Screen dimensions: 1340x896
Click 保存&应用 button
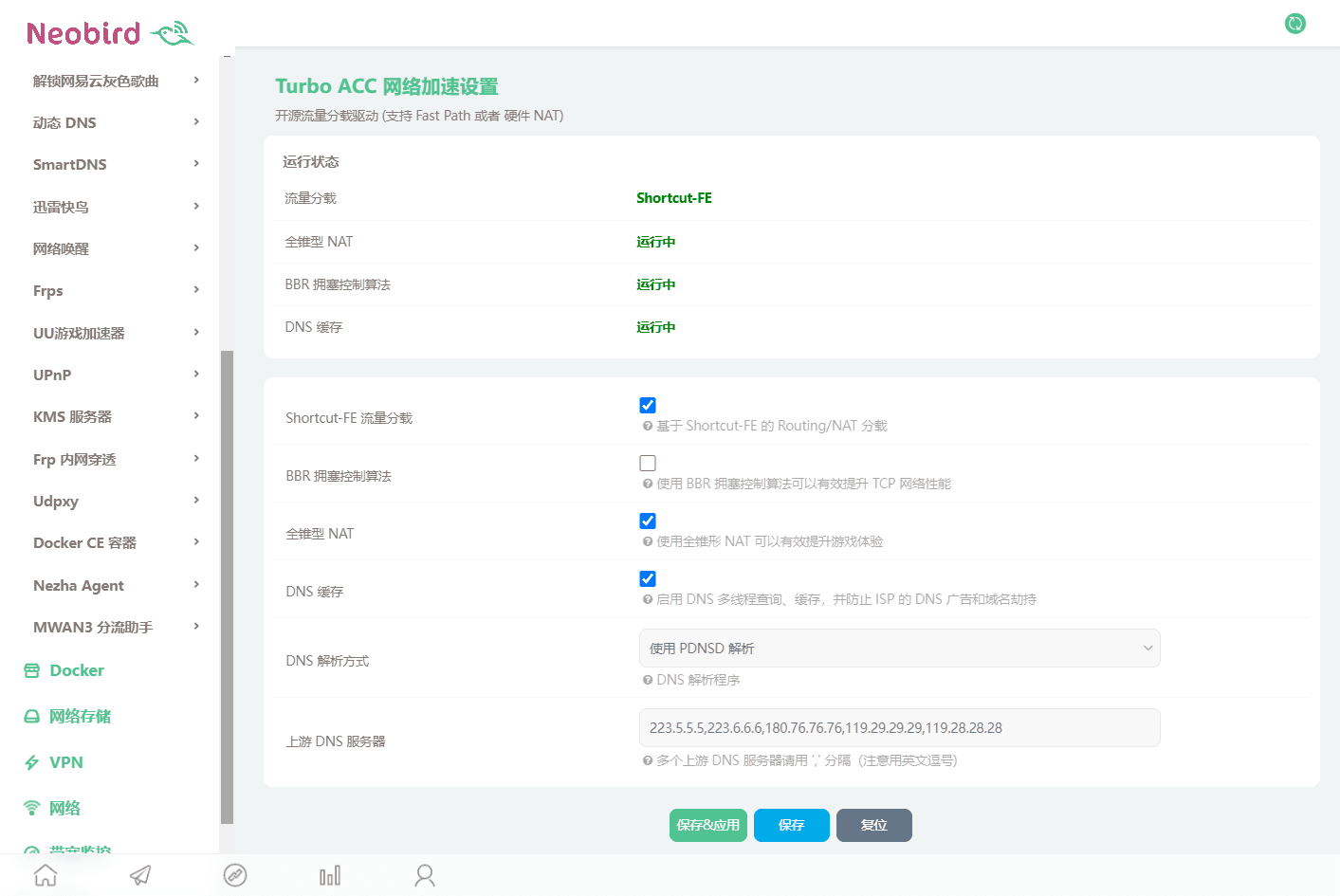[x=708, y=825]
